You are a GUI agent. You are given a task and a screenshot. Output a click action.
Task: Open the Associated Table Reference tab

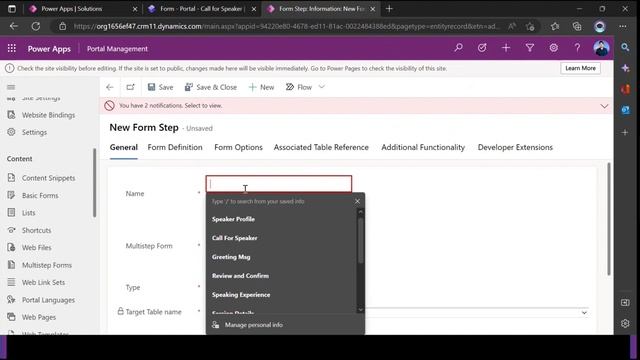pos(321,147)
